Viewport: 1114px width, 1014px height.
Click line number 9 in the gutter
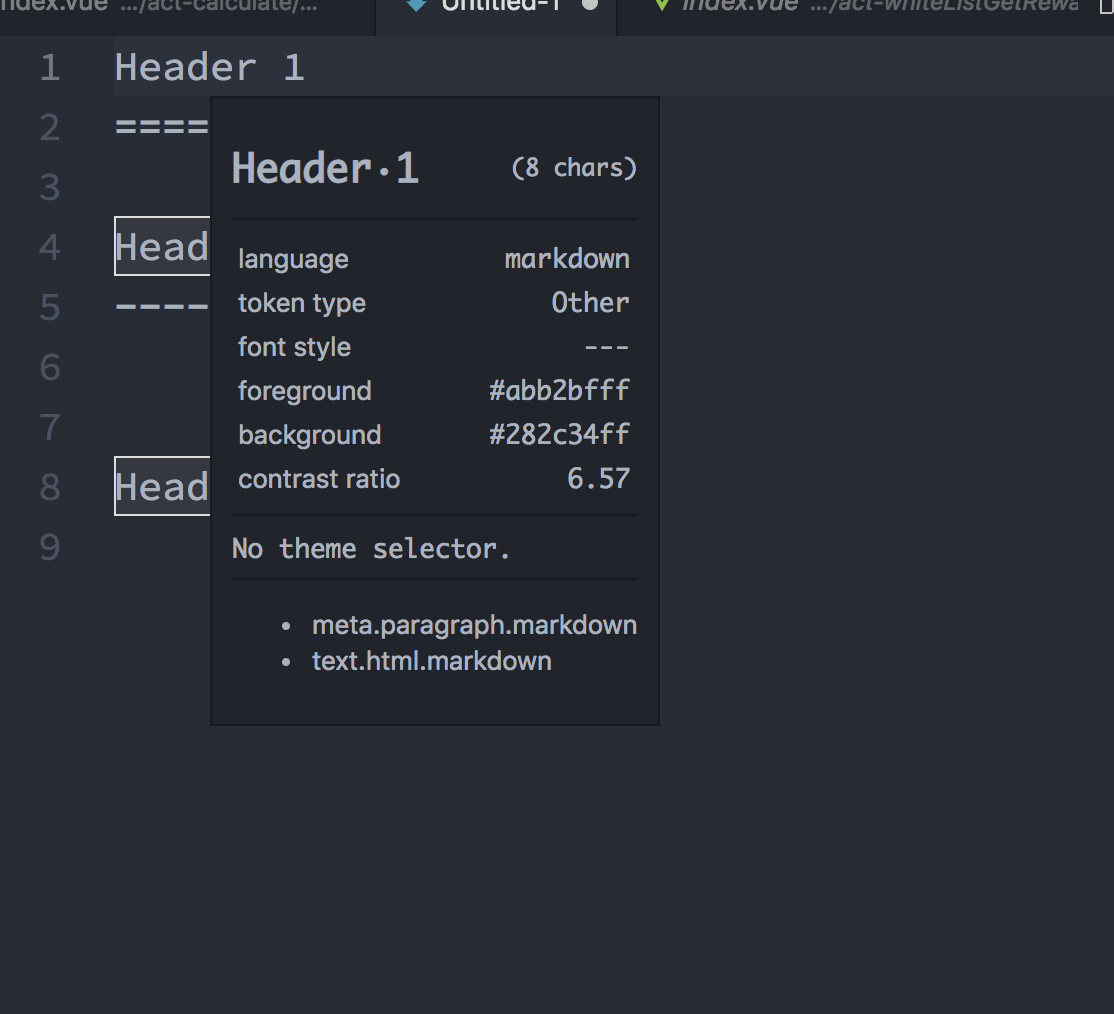(x=50, y=547)
